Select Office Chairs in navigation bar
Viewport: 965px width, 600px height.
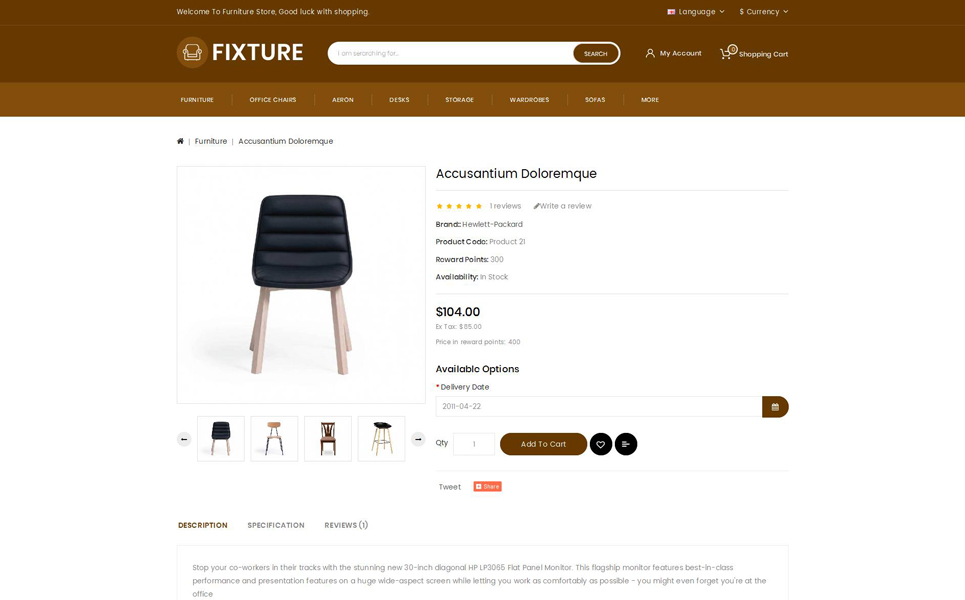[273, 100]
